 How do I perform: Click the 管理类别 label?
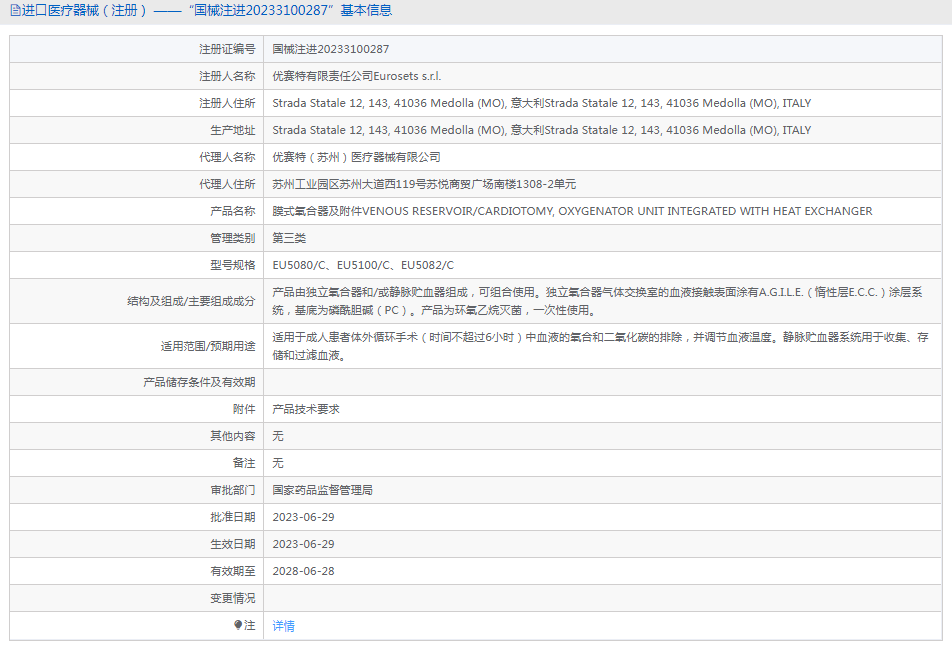233,238
